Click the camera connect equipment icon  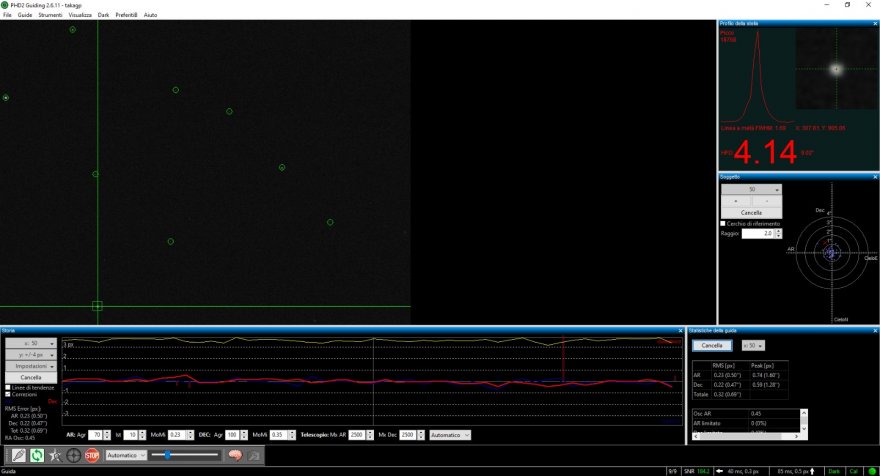[18, 455]
